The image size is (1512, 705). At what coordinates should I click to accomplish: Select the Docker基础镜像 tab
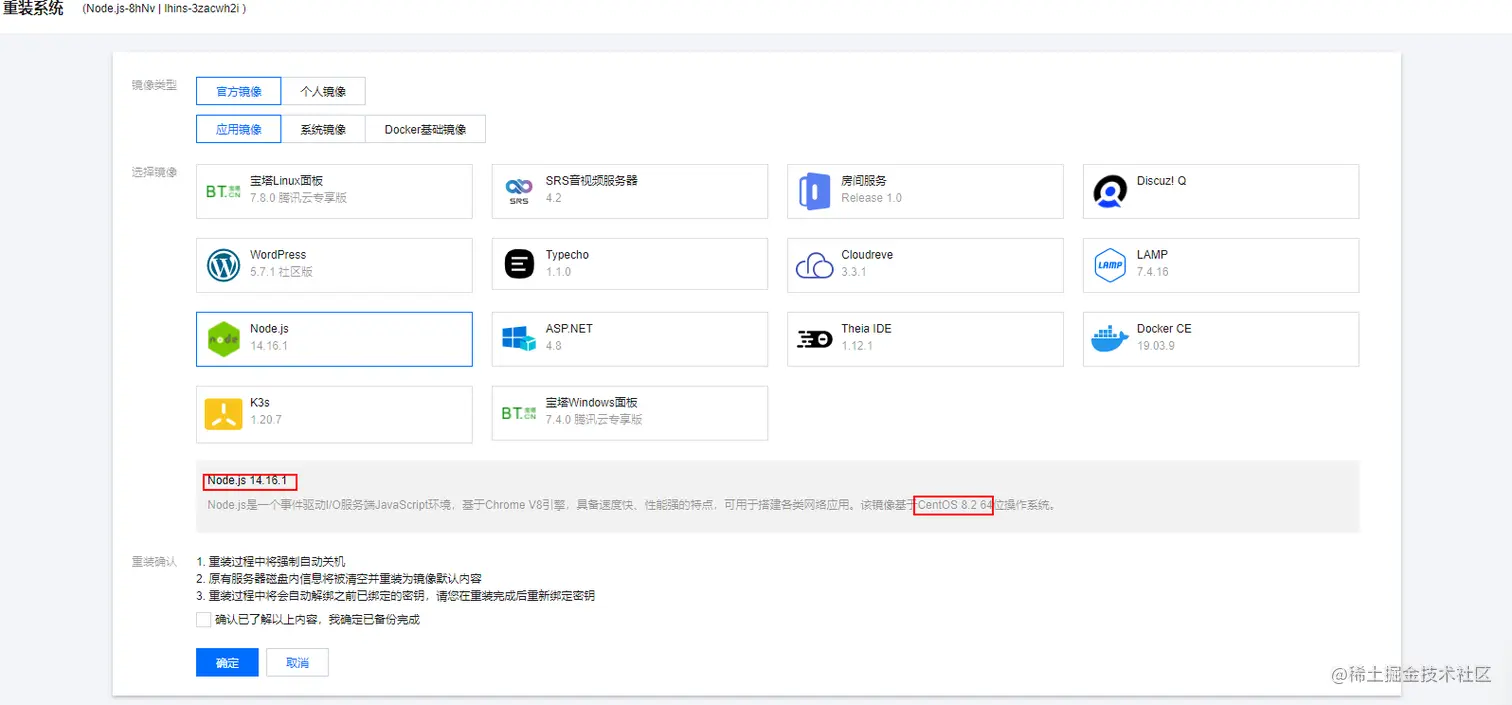pyautogui.click(x=425, y=129)
